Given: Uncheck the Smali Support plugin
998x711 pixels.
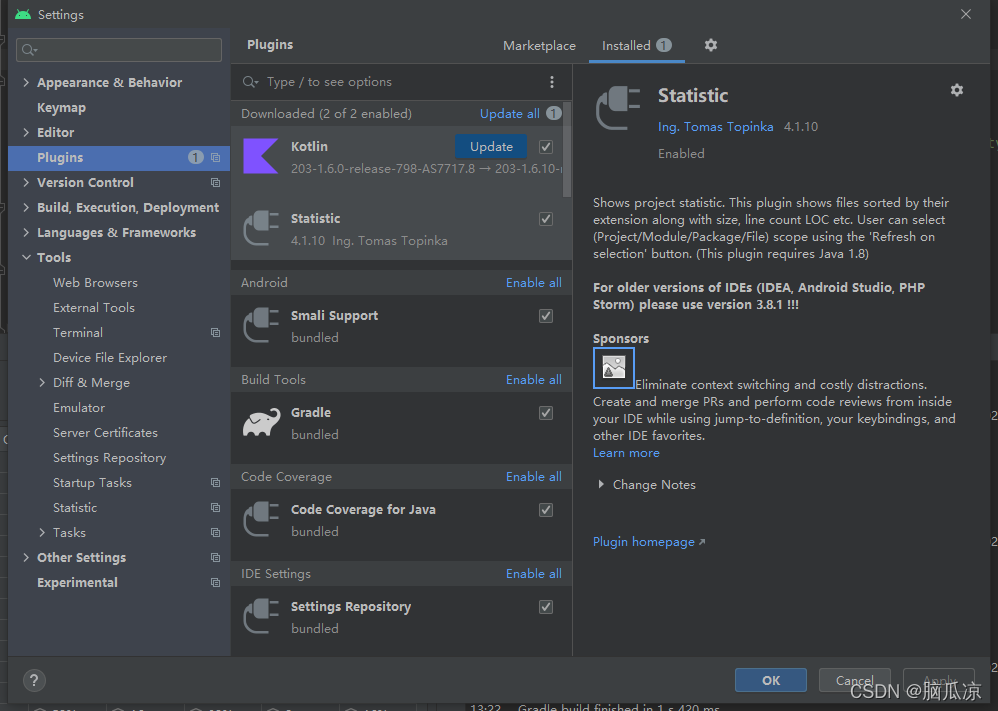Looking at the screenshot, I should (546, 316).
